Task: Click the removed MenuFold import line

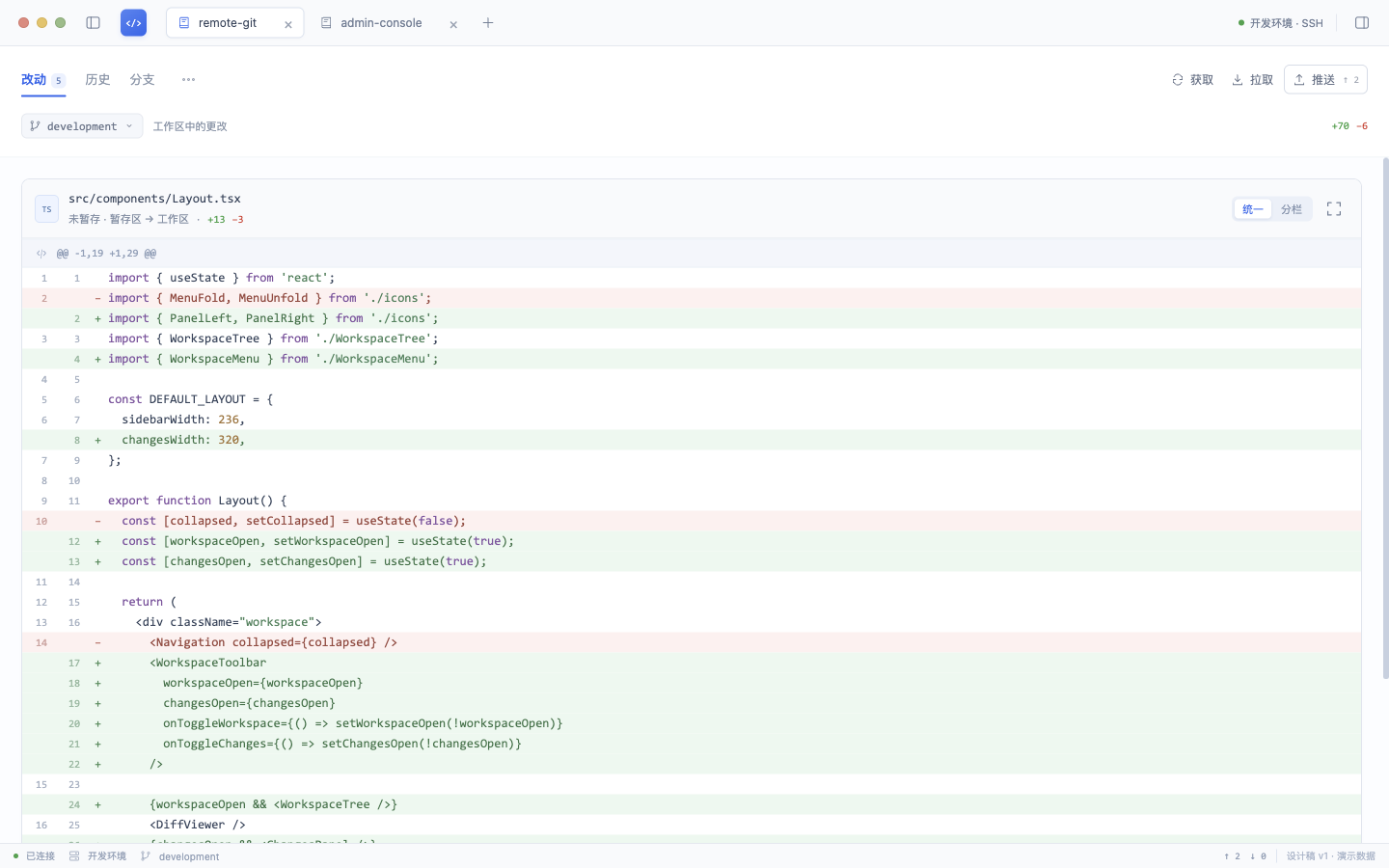Action: point(692,298)
